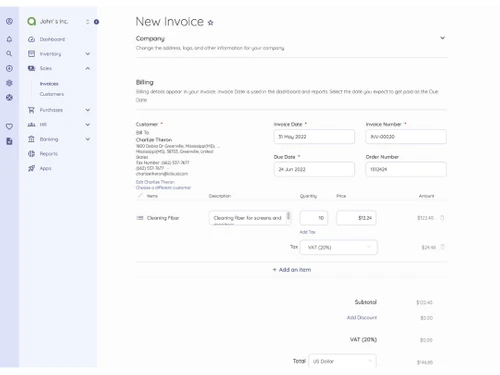Click the John's Inc. company name

click(54, 21)
